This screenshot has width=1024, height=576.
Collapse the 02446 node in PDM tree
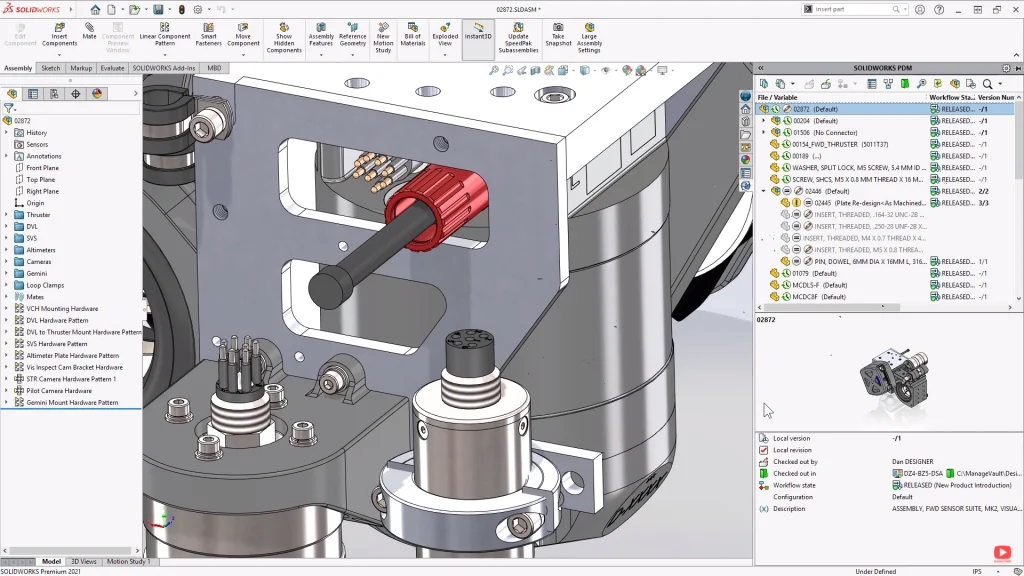click(764, 191)
